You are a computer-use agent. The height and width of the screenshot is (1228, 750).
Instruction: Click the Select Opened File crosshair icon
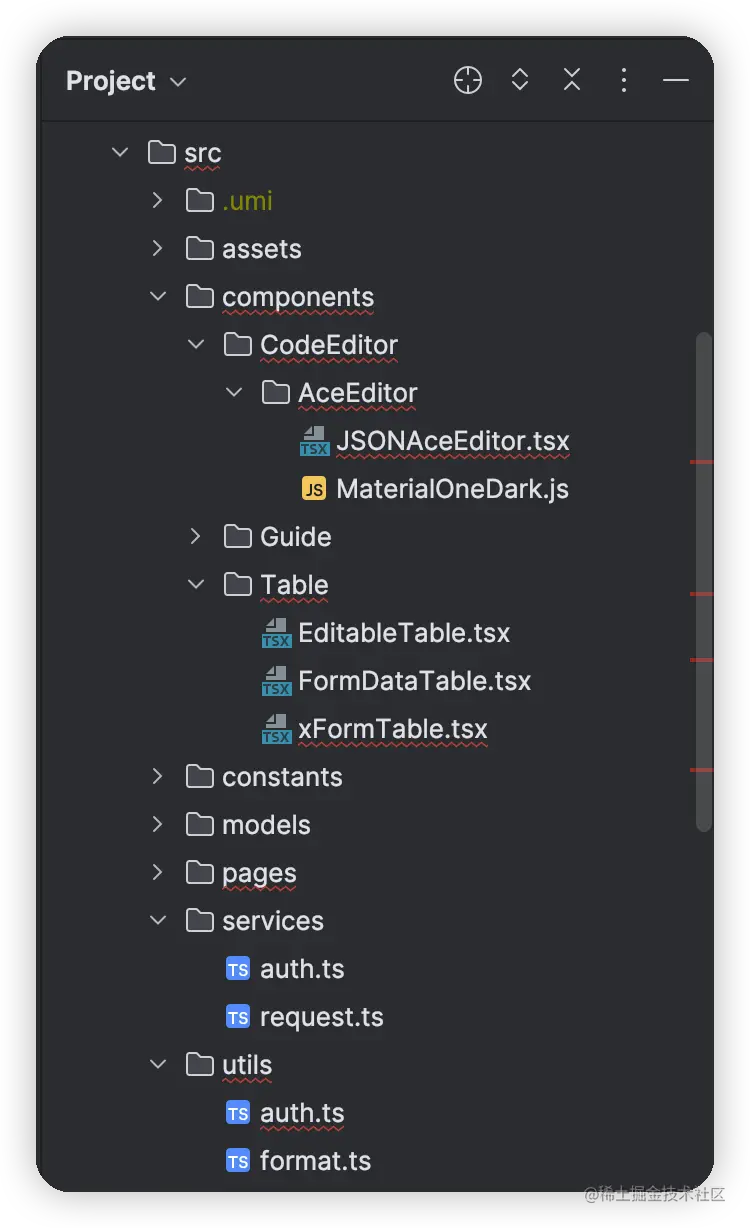pyautogui.click(x=468, y=81)
